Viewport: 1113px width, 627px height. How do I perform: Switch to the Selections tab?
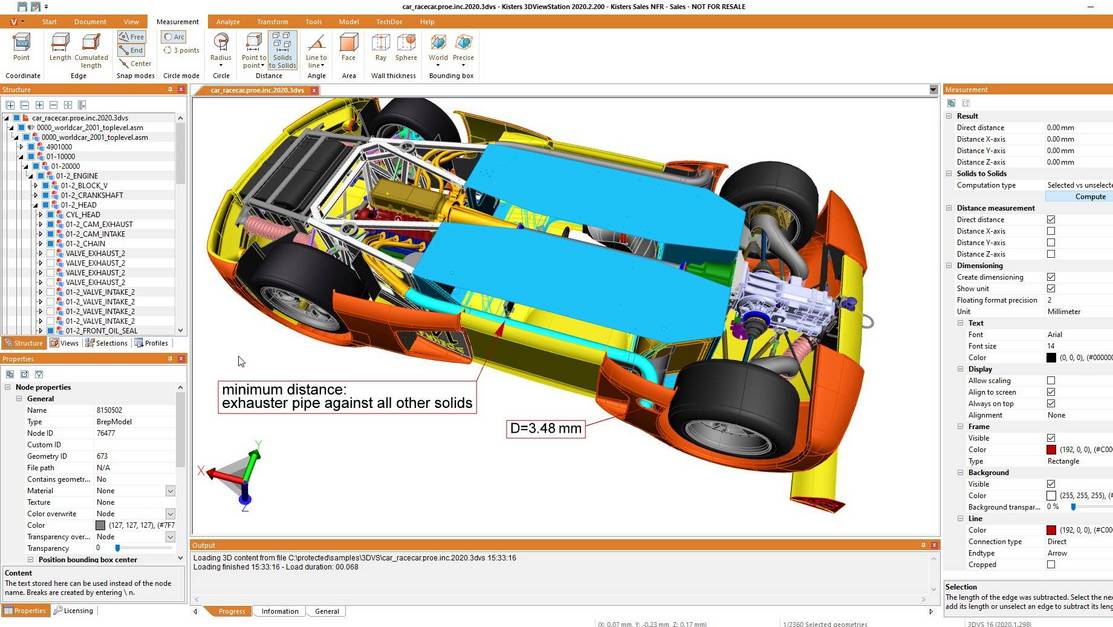(x=106, y=343)
